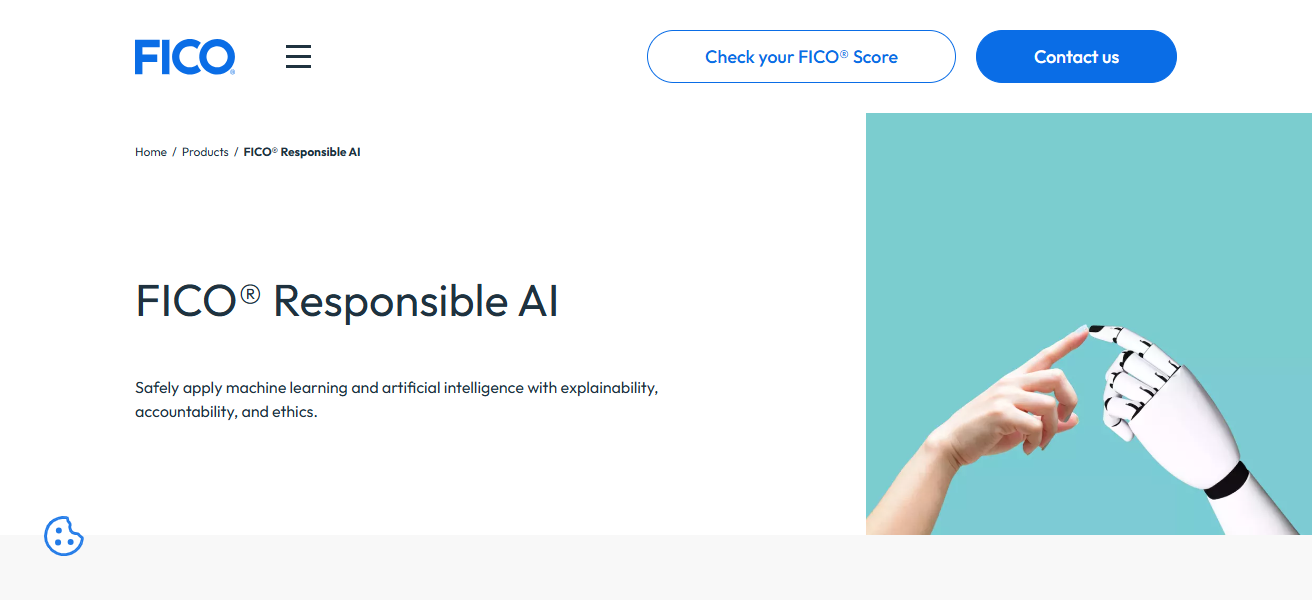Open site navigation beside the FICO logo
This screenshot has width=1312, height=600.
[x=298, y=56]
